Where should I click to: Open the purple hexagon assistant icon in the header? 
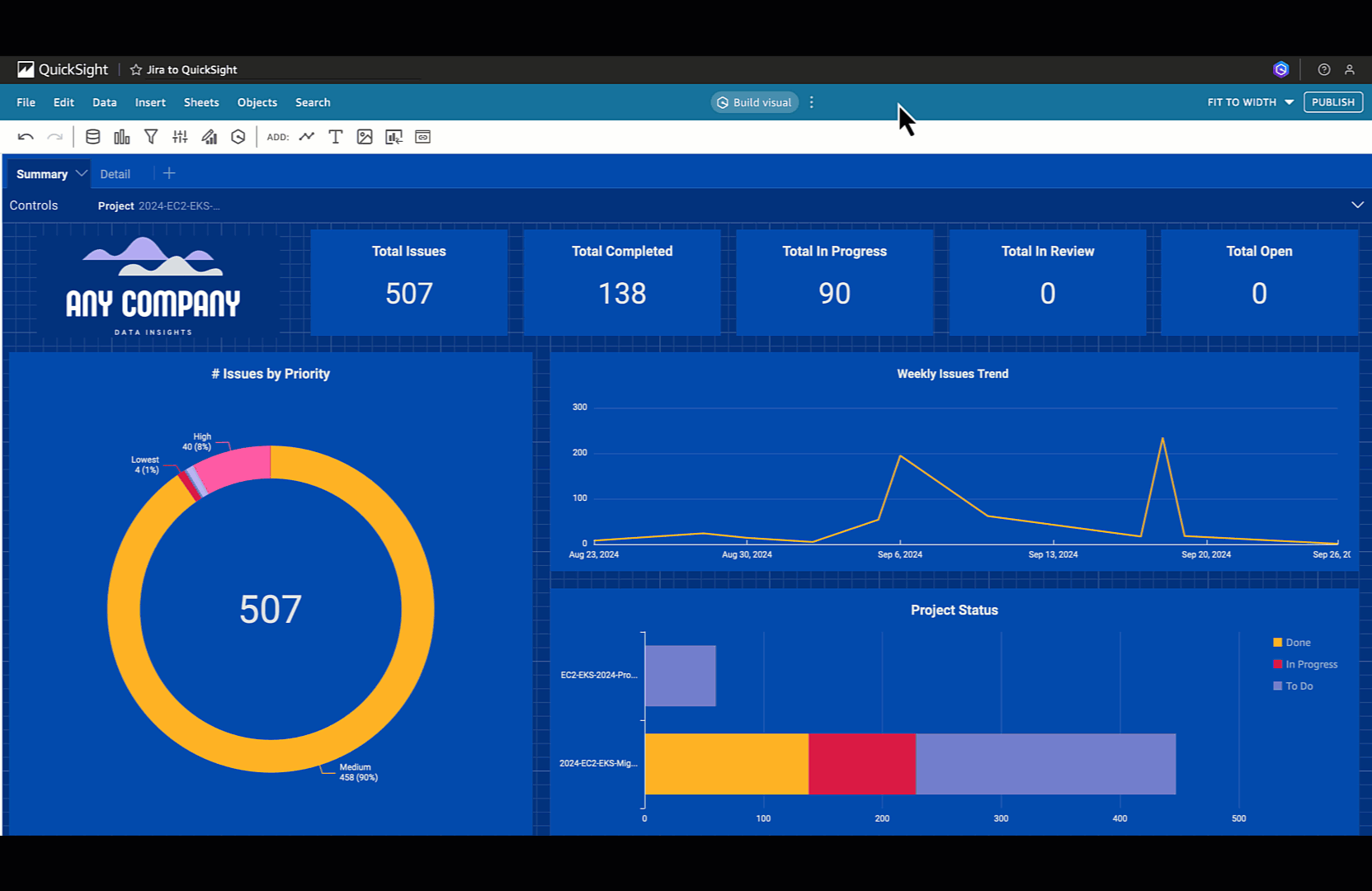1281,69
